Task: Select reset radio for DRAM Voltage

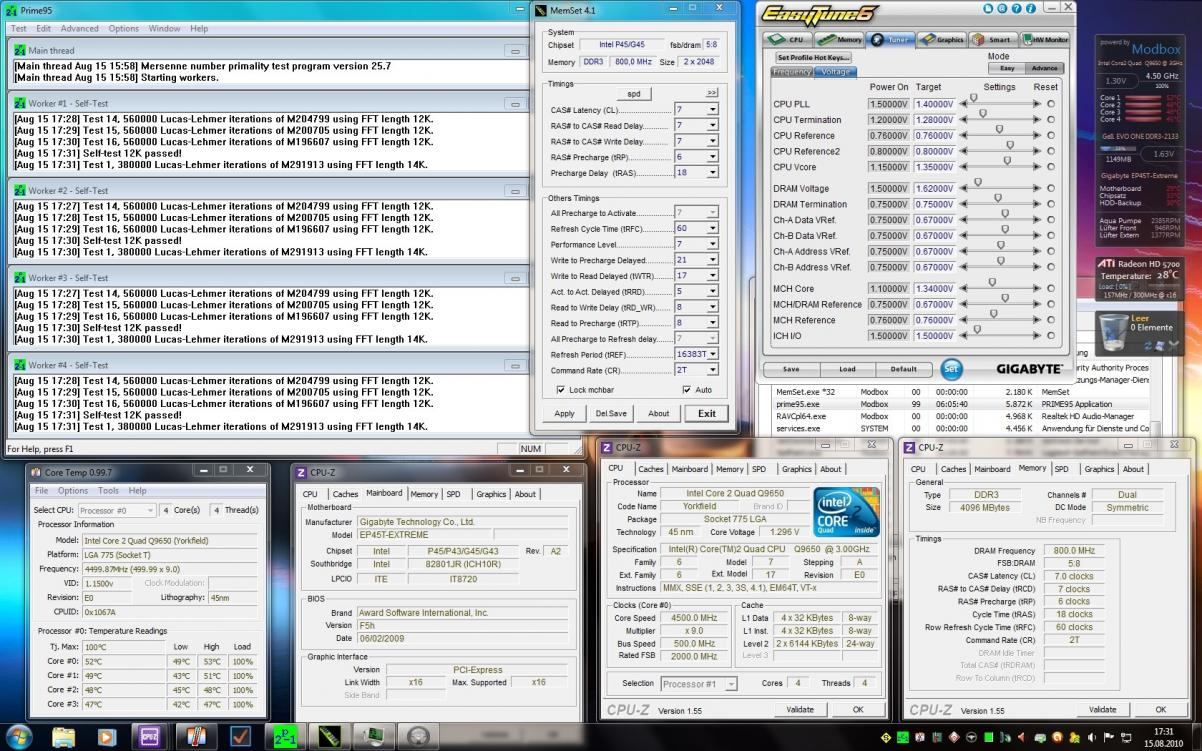Action: tap(1050, 188)
